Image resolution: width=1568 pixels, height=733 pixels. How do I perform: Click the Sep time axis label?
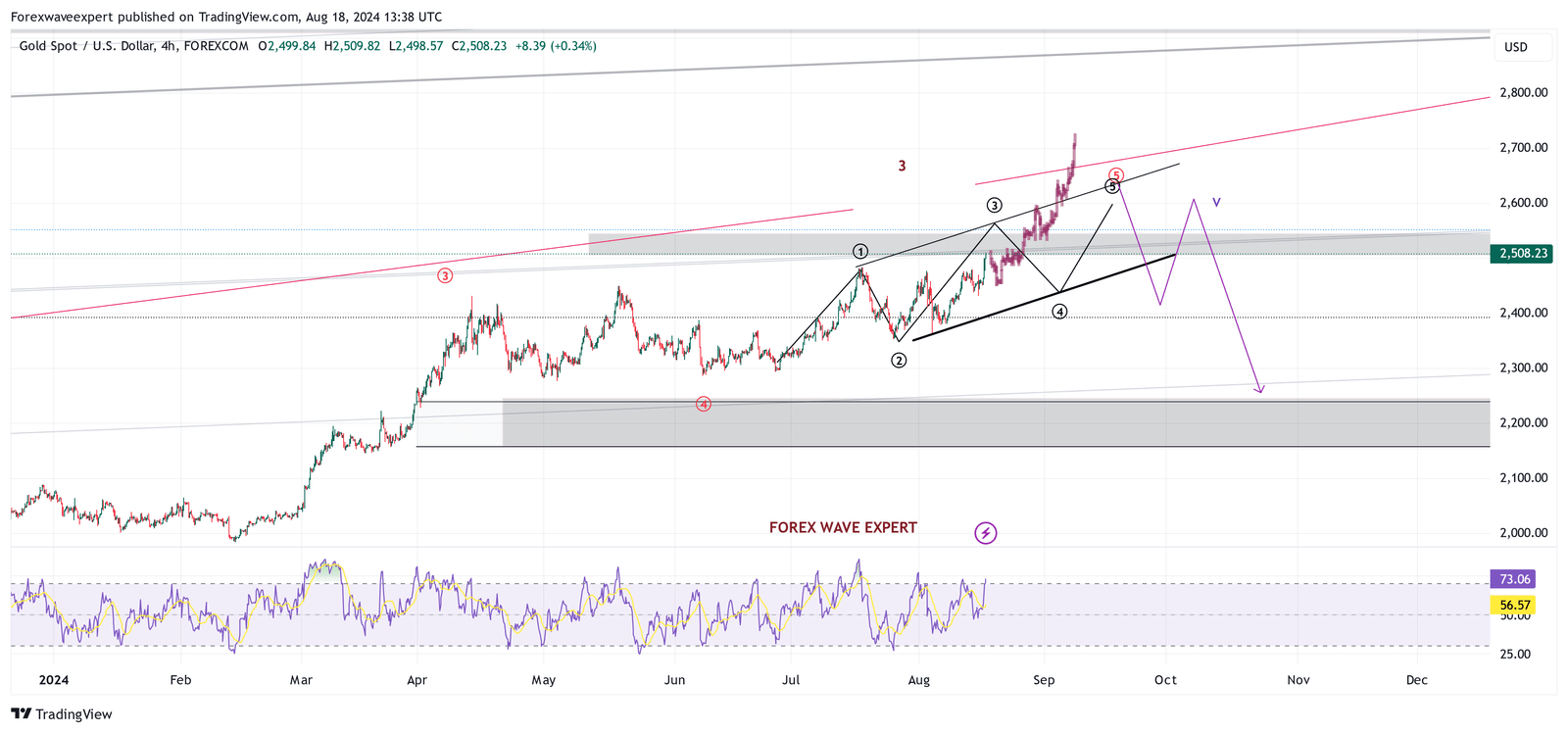[x=1044, y=680]
